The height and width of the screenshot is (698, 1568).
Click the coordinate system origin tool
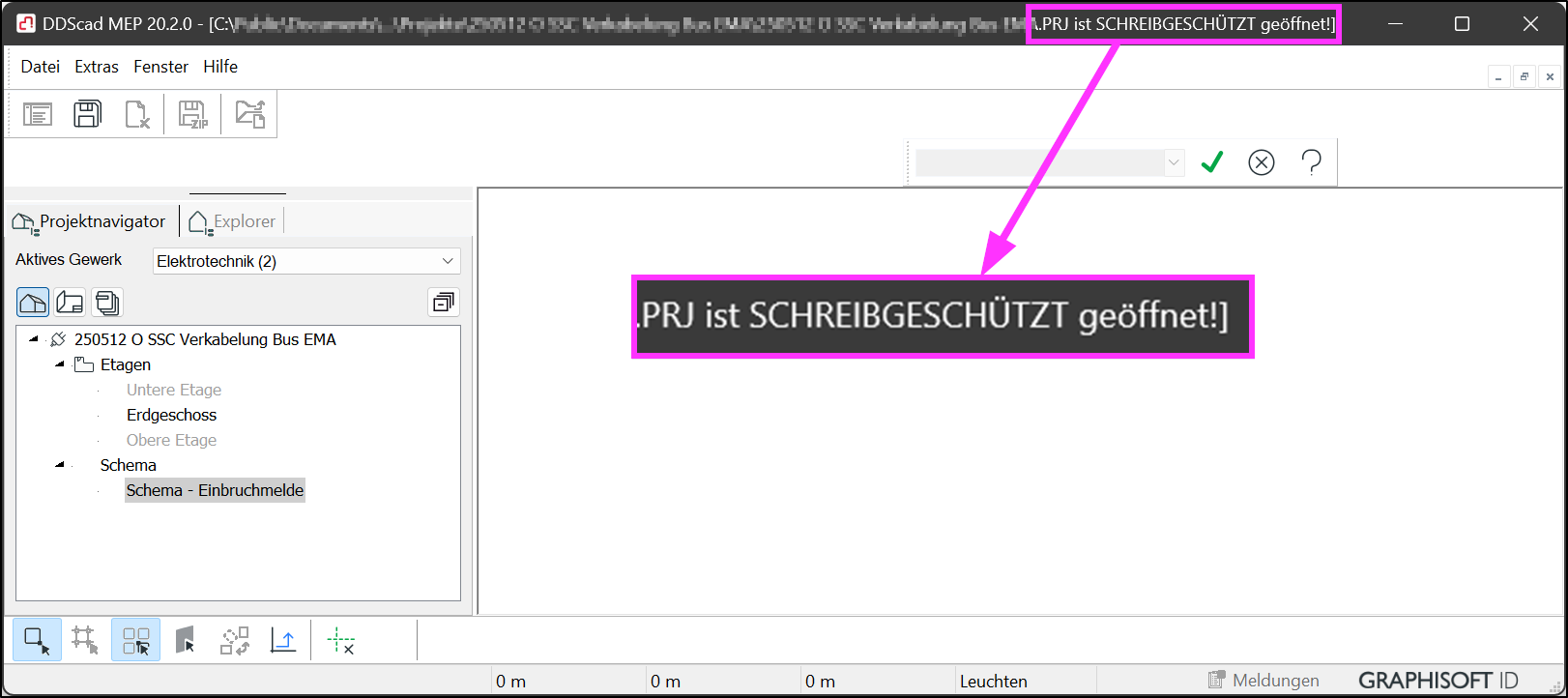(283, 640)
